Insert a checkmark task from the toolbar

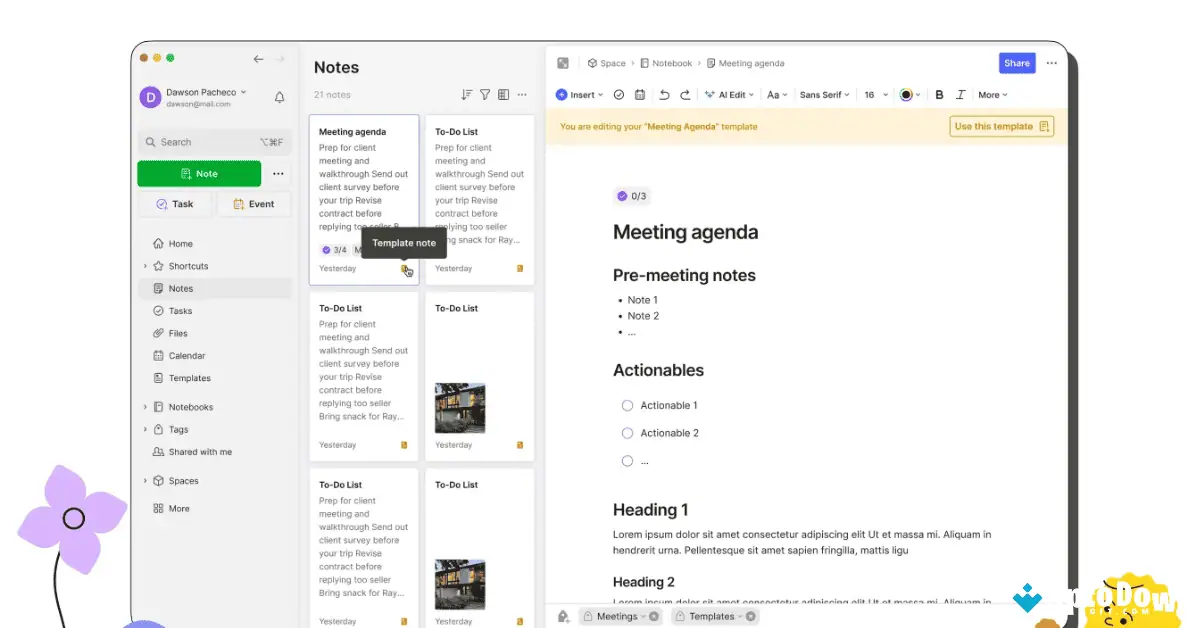[618, 94]
